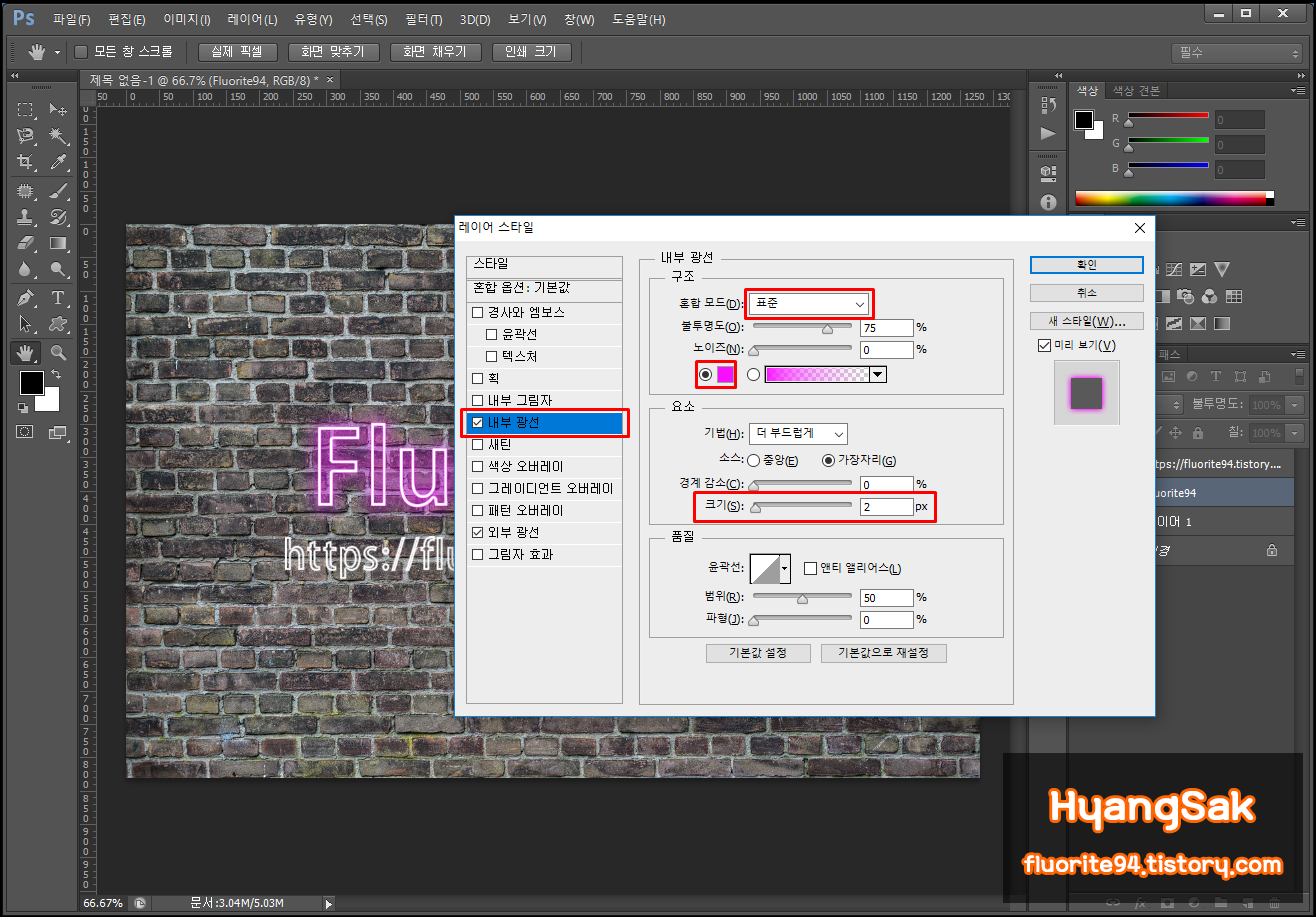The image size is (1316, 917).
Task: Reset default black and white colors
Action: tap(22, 408)
